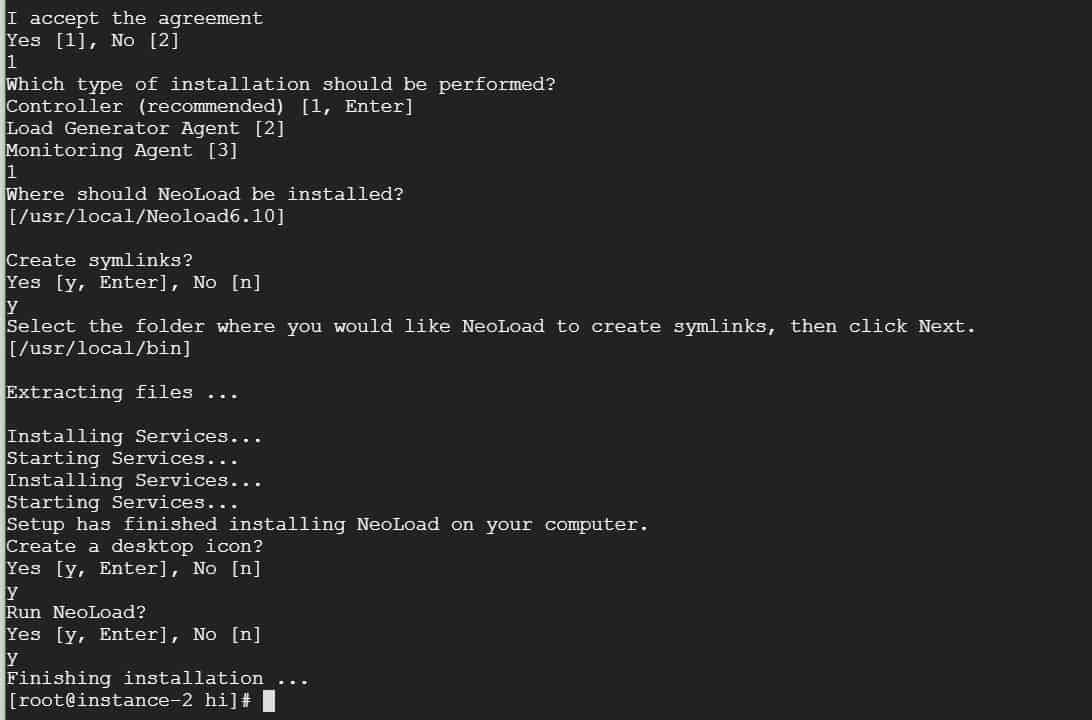Click the first 'Installing Services...' line
This screenshot has height=720, width=1092.
click(134, 437)
